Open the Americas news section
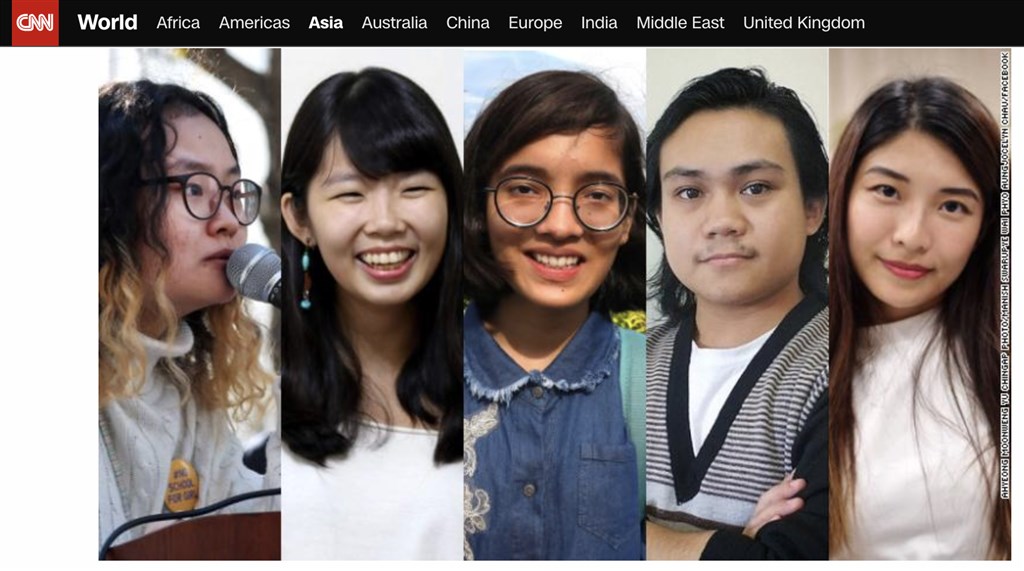Viewport: 1024px width, 571px height. pyautogui.click(x=254, y=23)
